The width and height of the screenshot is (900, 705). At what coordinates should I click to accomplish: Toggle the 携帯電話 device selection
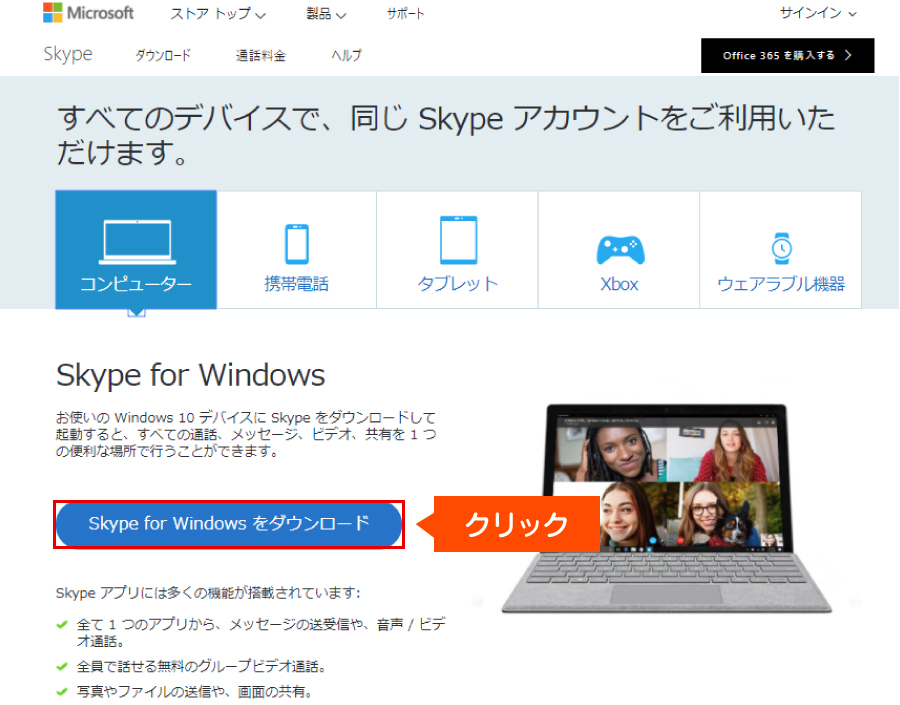[296, 250]
